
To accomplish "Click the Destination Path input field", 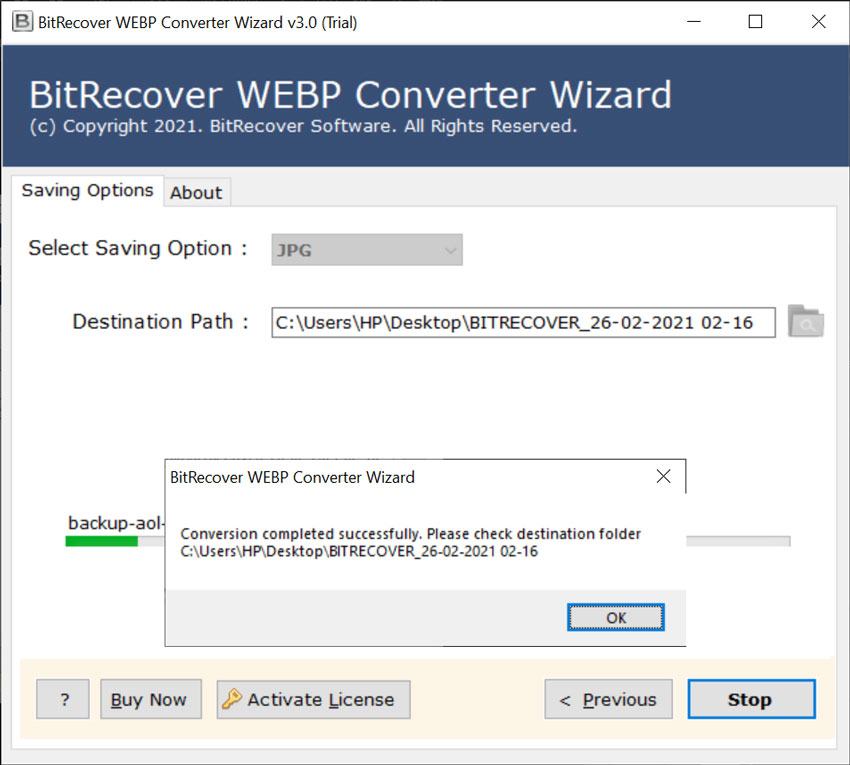I will click(523, 323).
